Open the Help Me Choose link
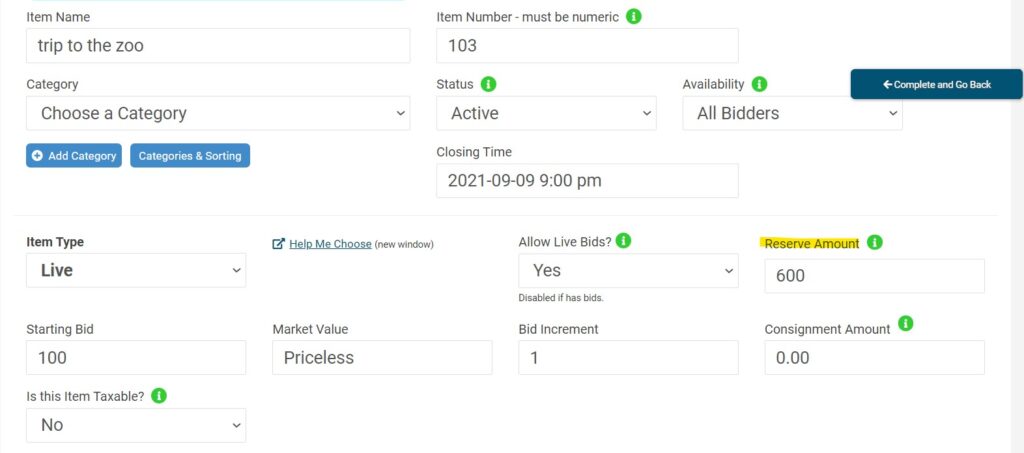This screenshot has width=1024, height=453. 330,244
